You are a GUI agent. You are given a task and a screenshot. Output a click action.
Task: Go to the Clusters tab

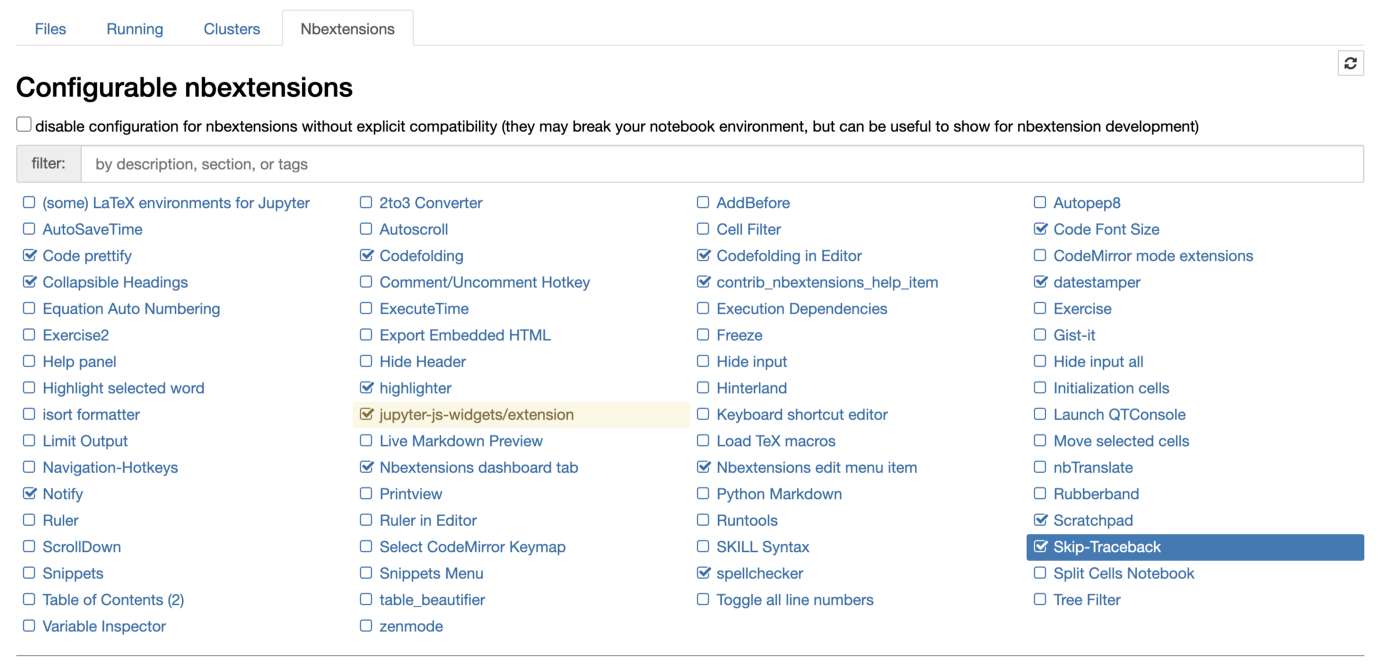point(232,29)
